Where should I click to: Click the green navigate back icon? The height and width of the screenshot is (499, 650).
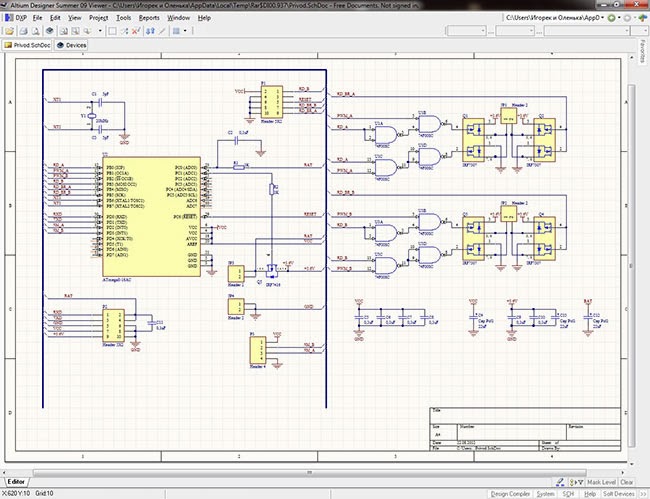tap(611, 18)
